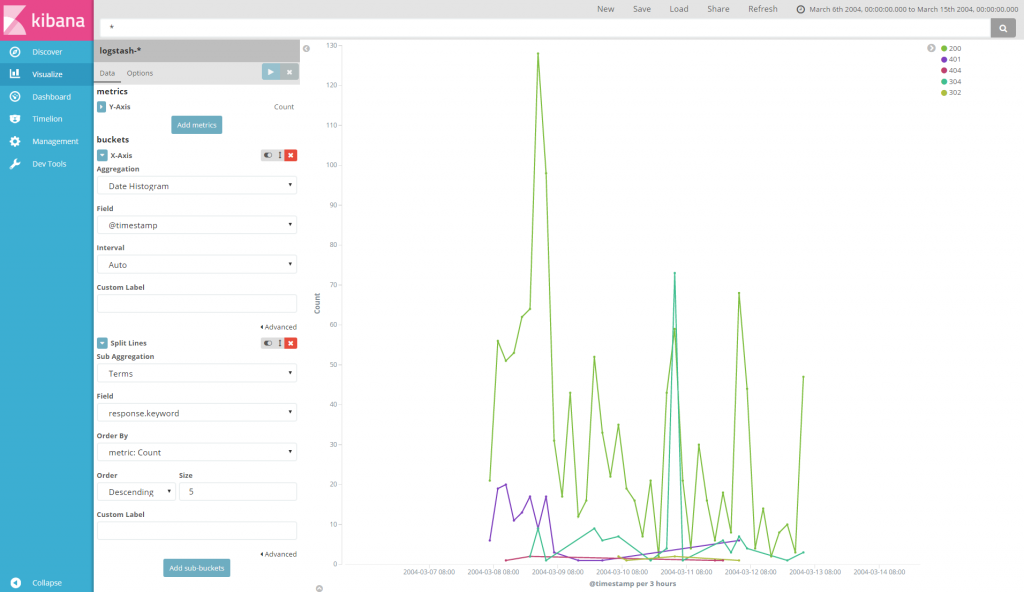The image size is (1024, 592).
Task: Toggle X-Axis bucket enabled switch
Action: tap(268, 156)
